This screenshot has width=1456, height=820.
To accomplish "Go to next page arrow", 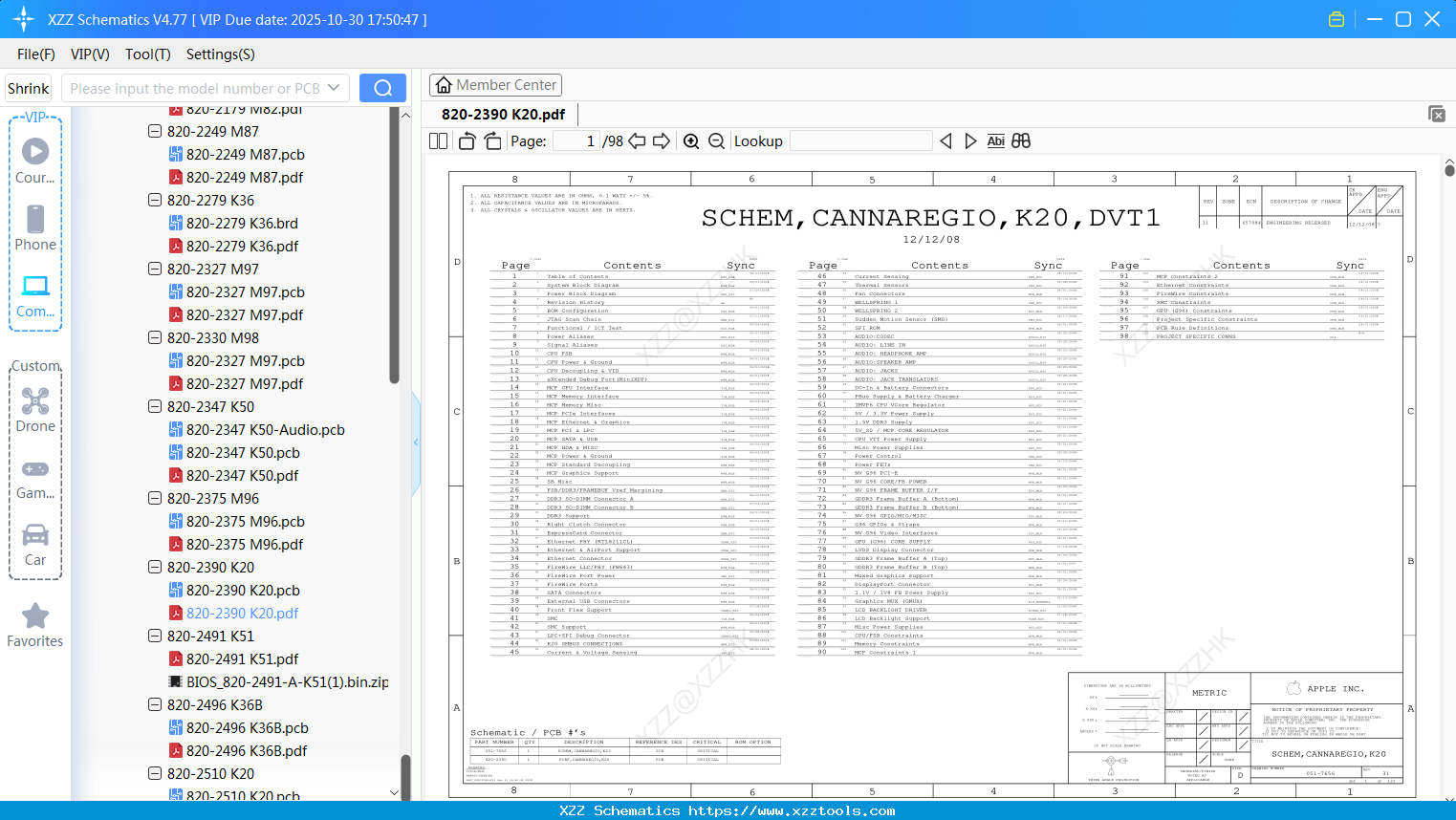I will pos(662,141).
